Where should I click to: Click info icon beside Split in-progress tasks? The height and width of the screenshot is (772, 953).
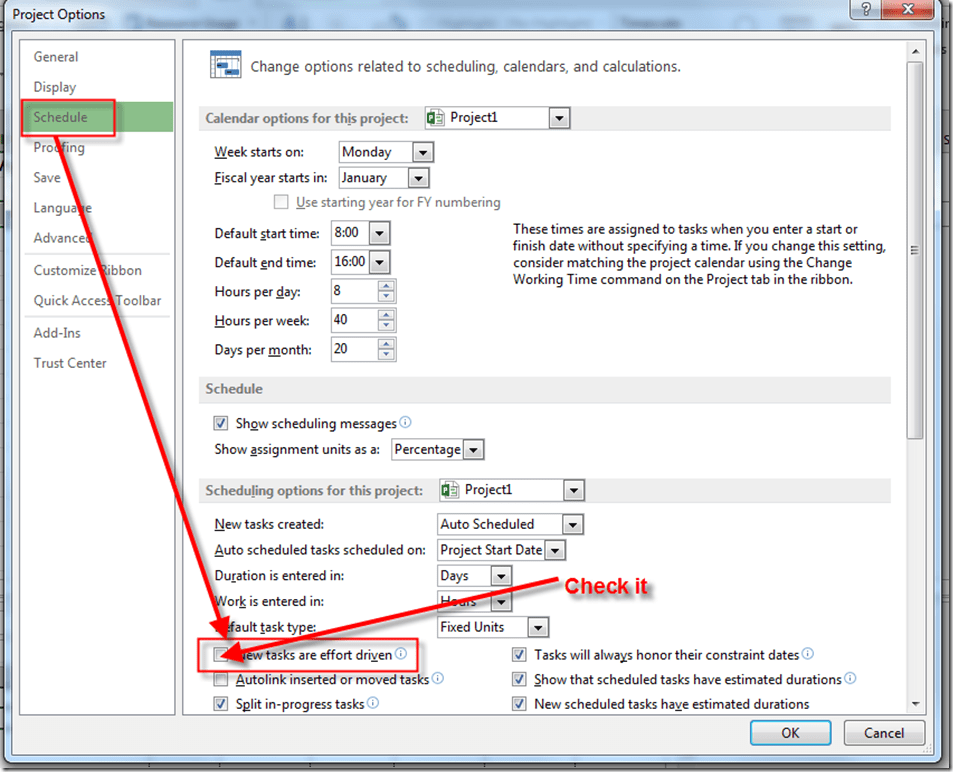click(x=372, y=704)
